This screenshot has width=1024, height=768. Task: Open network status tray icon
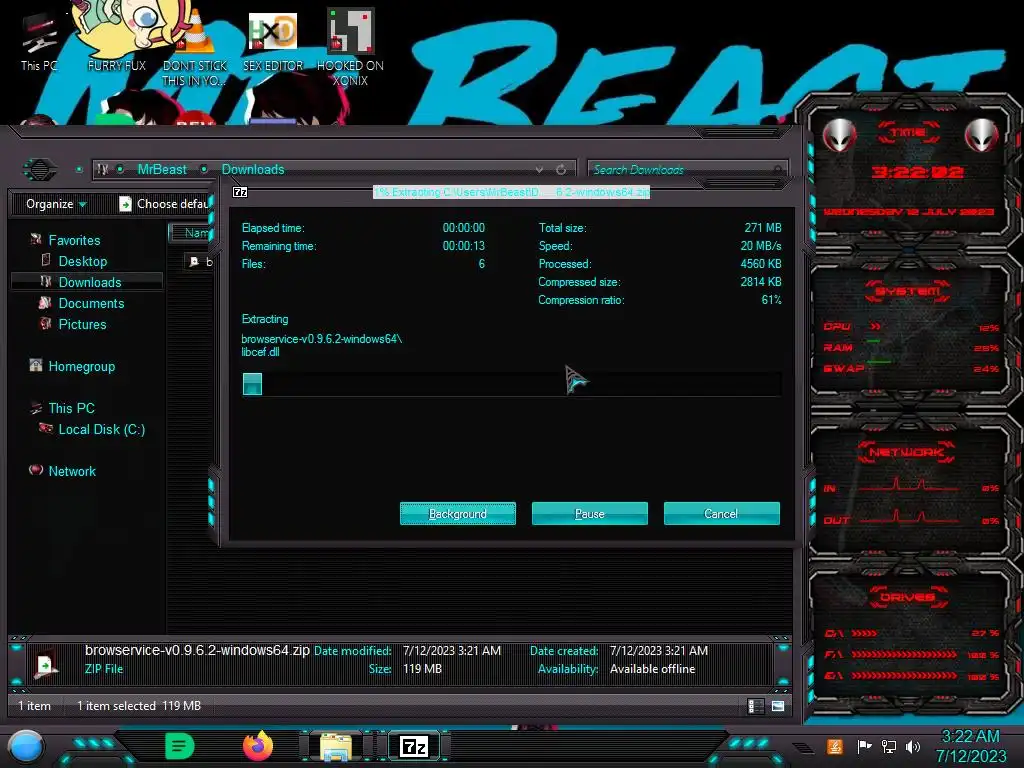(x=888, y=746)
